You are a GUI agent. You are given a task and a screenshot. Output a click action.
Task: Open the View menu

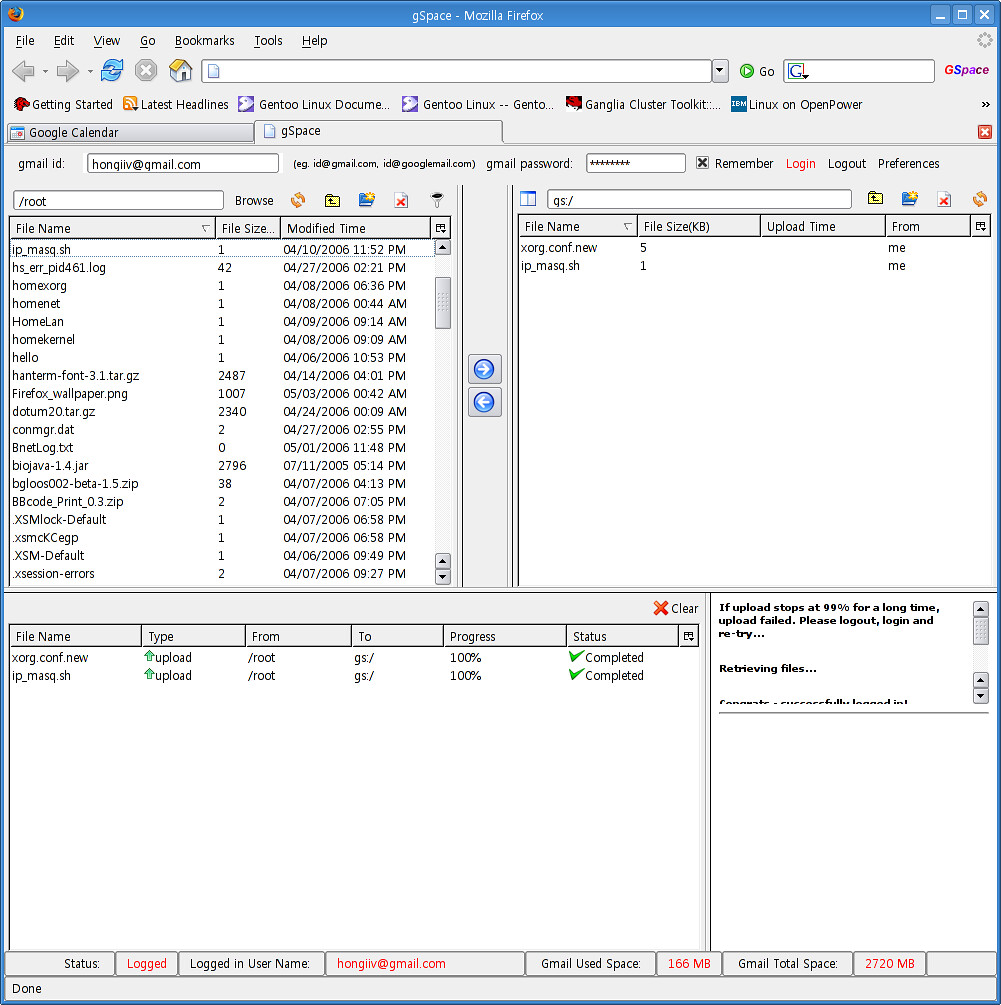pos(106,40)
